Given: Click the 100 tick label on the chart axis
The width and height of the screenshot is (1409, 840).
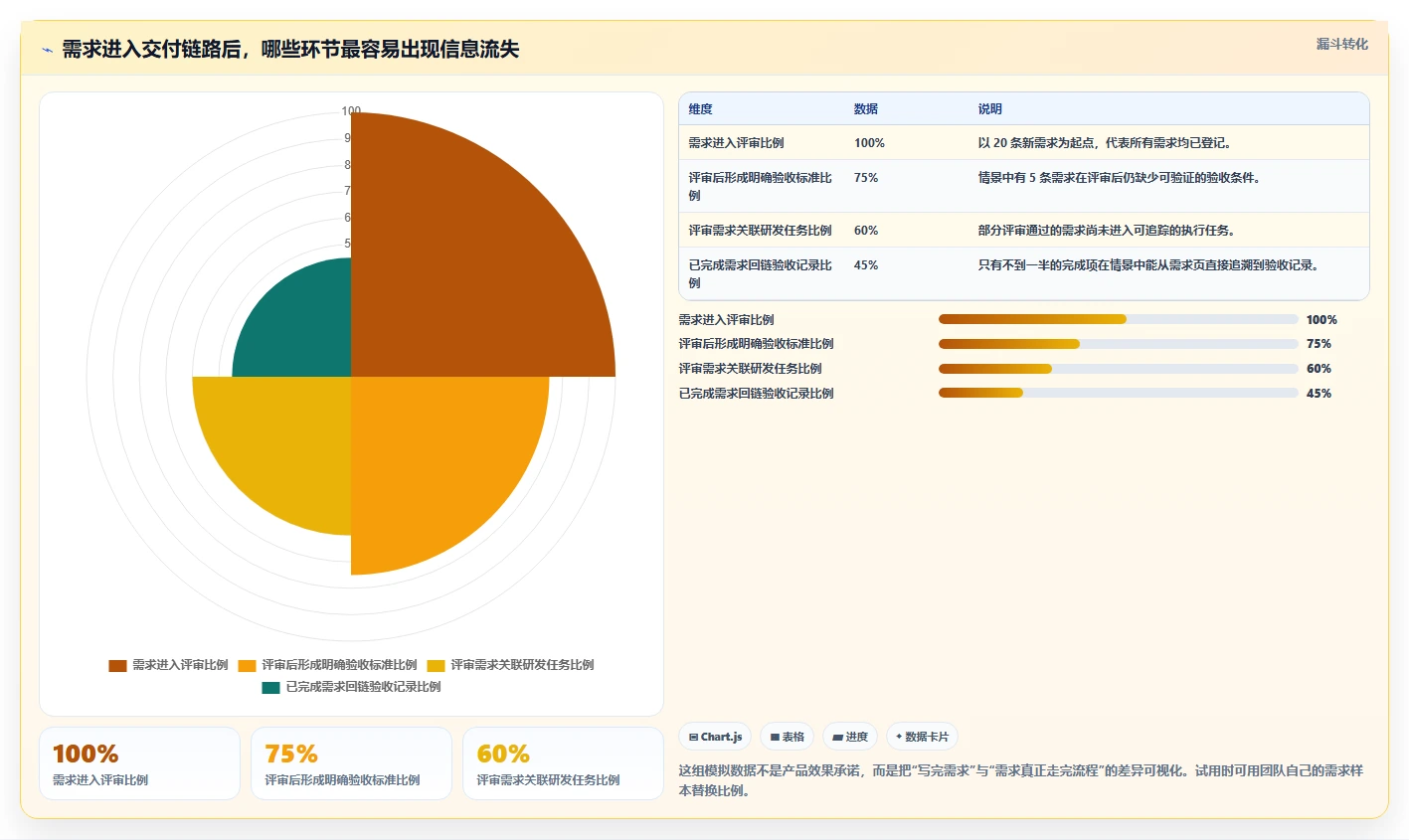Looking at the screenshot, I should click(351, 111).
